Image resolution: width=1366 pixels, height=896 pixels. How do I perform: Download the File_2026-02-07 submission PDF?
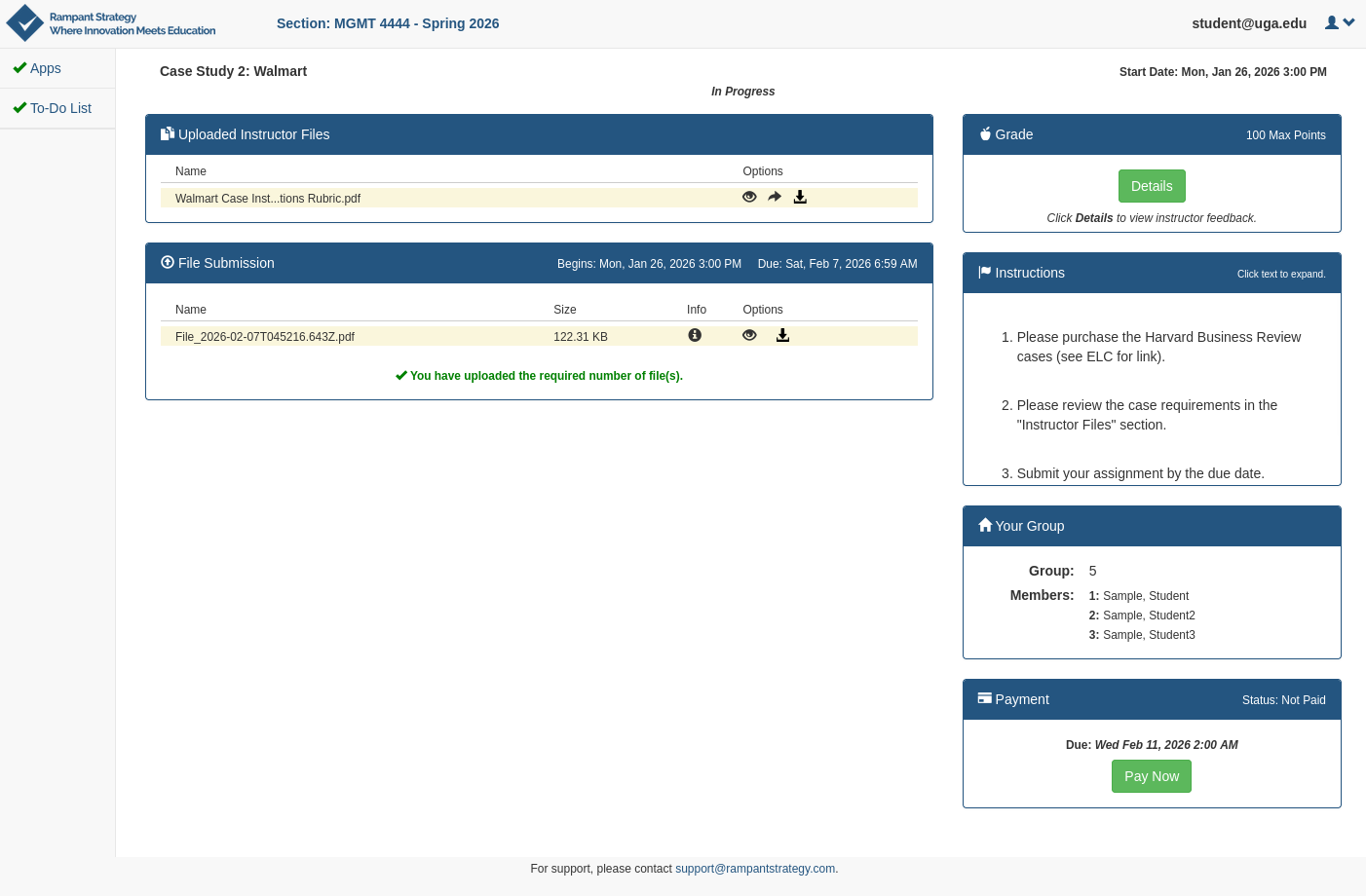coord(782,335)
